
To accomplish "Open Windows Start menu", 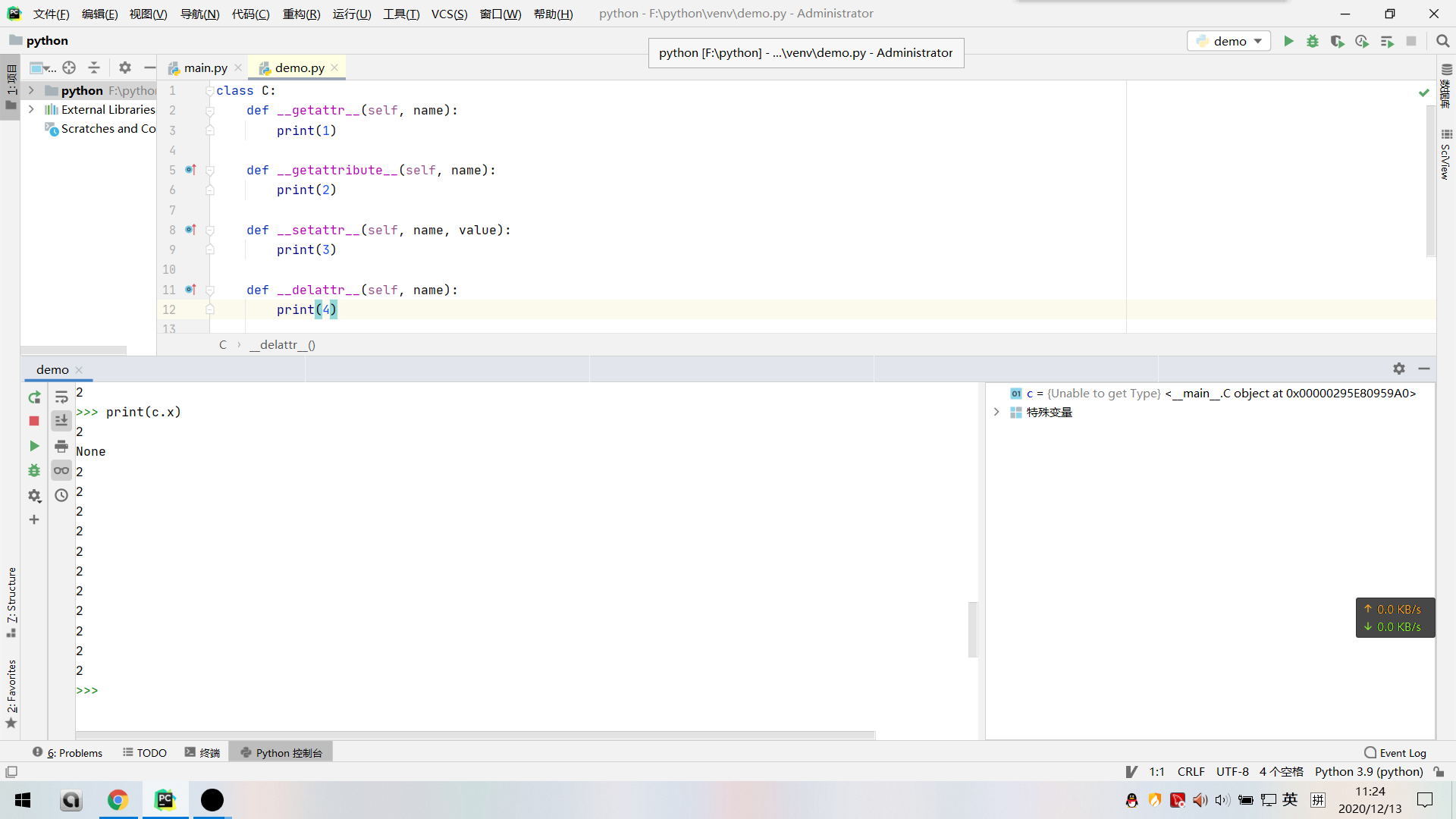I will tap(23, 800).
